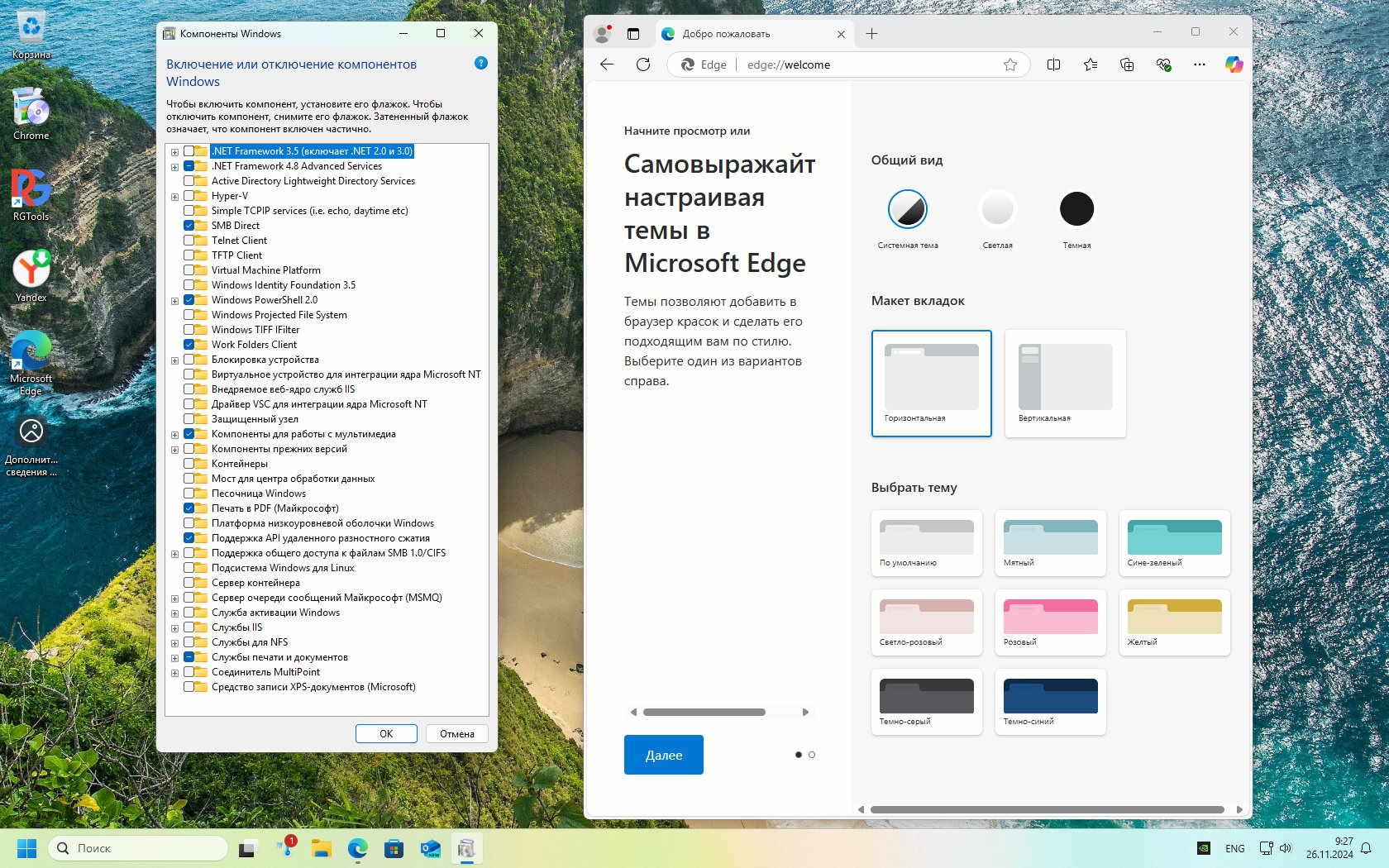Choose the Вертикальная tab layout
This screenshot has width=1389, height=868.
coord(1065,384)
